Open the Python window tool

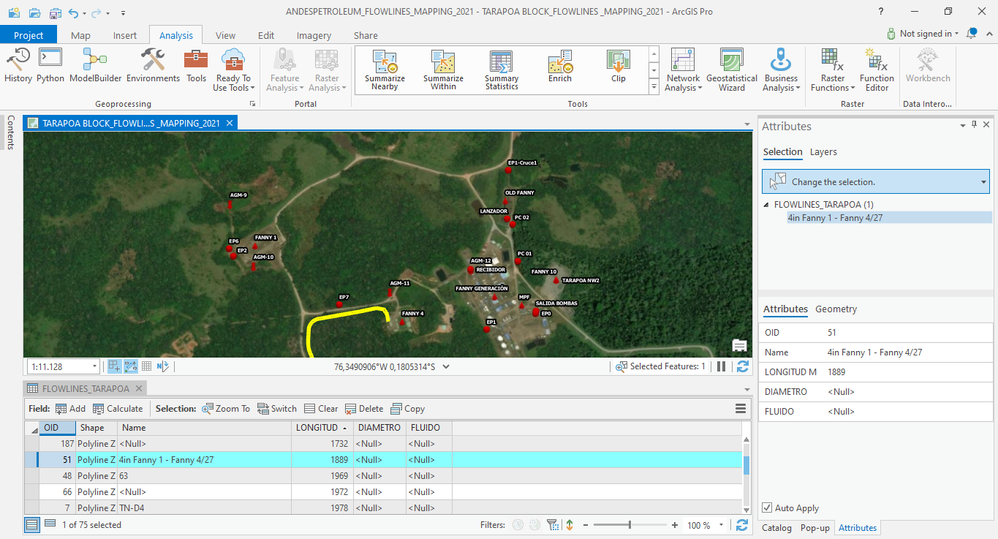click(50, 66)
